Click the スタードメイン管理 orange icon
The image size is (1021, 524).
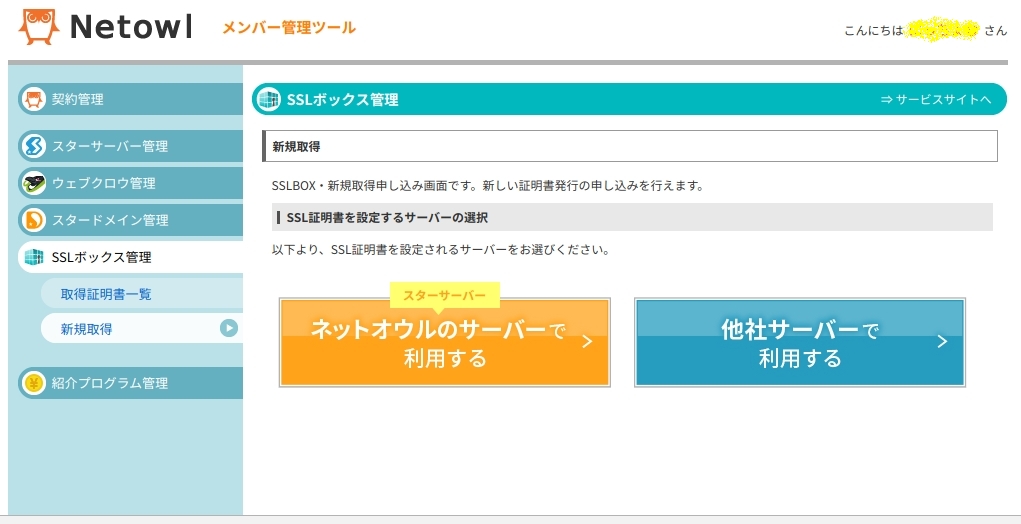pyautogui.click(x=33, y=220)
